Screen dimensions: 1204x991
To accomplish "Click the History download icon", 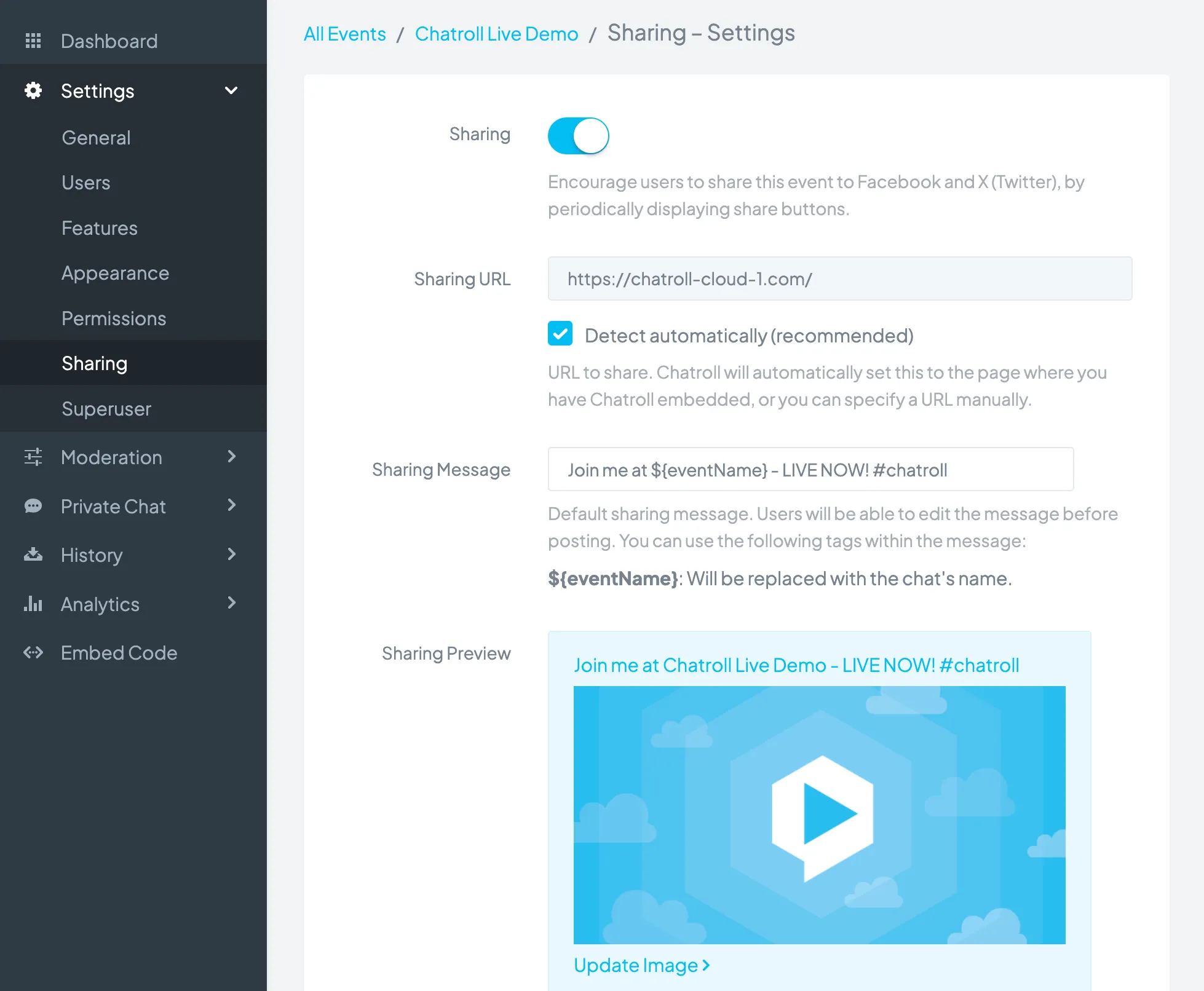I will (33, 555).
